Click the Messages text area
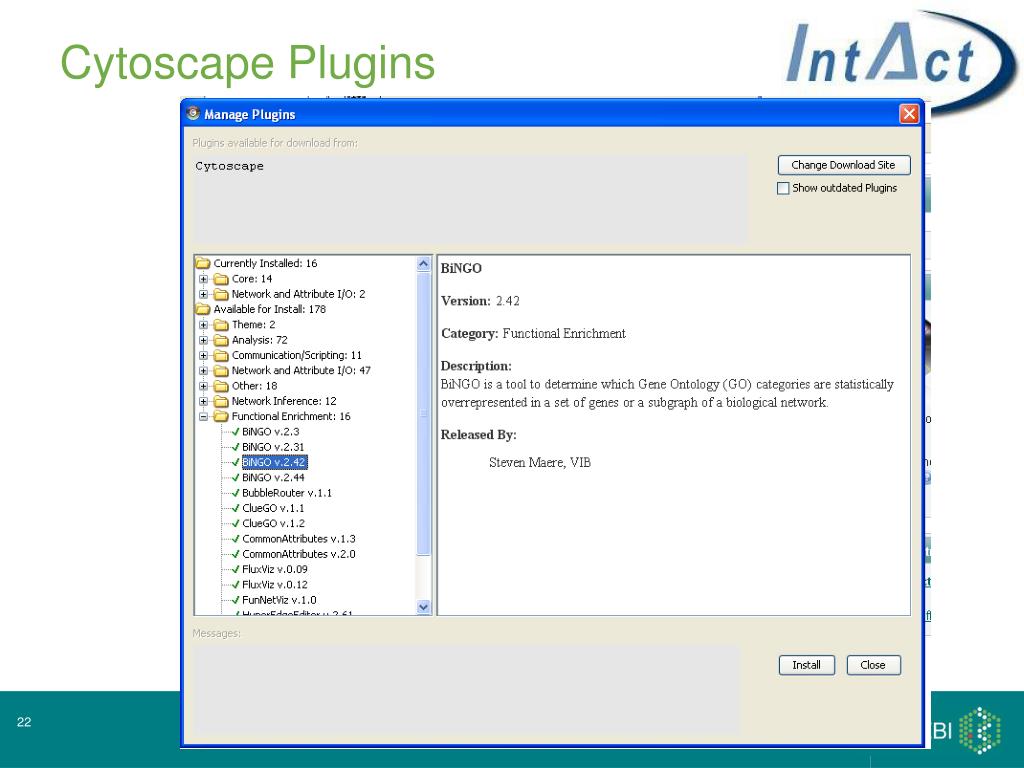 click(x=466, y=690)
